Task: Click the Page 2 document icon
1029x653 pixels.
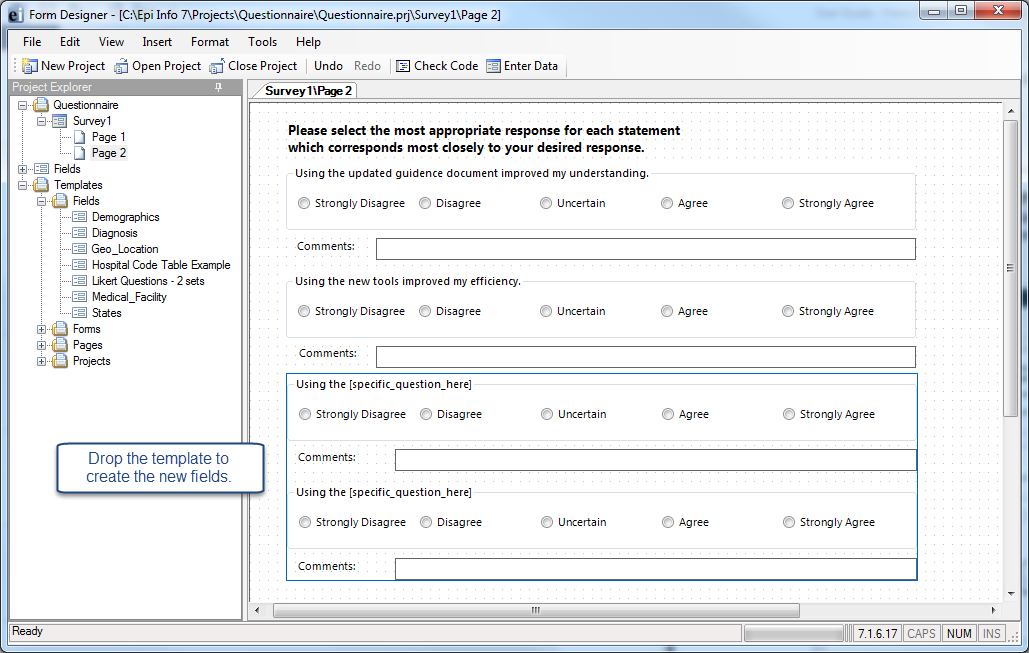Action: (79, 153)
